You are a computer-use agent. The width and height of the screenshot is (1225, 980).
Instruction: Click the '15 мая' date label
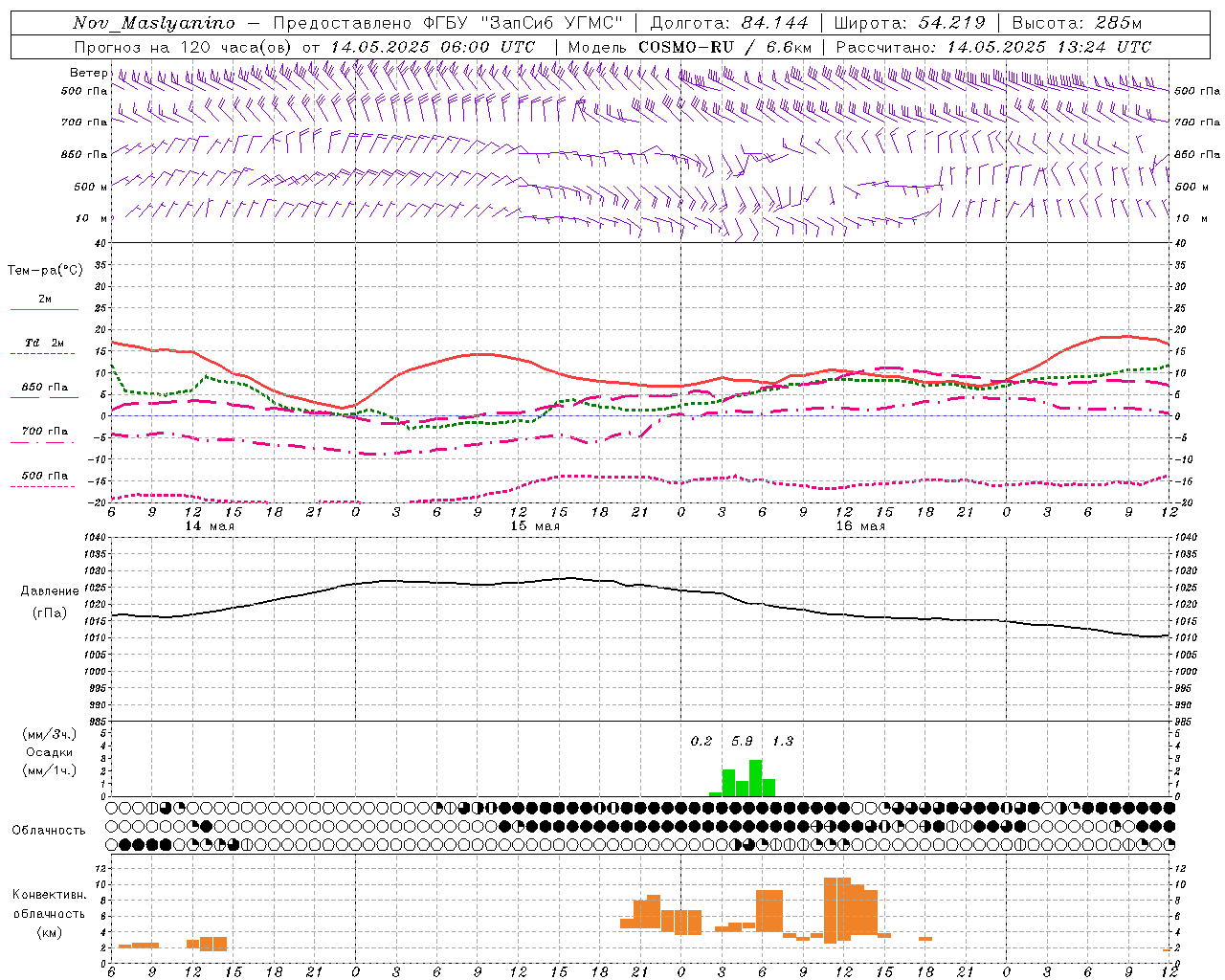point(535,525)
